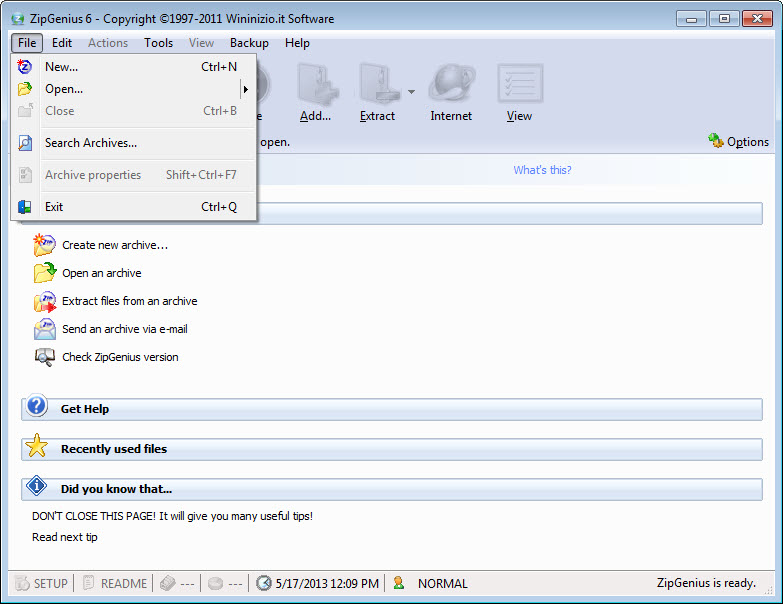Screen dimensions: 783x604
Task: Click Open an archive link
Action: pyautogui.click(x=102, y=273)
